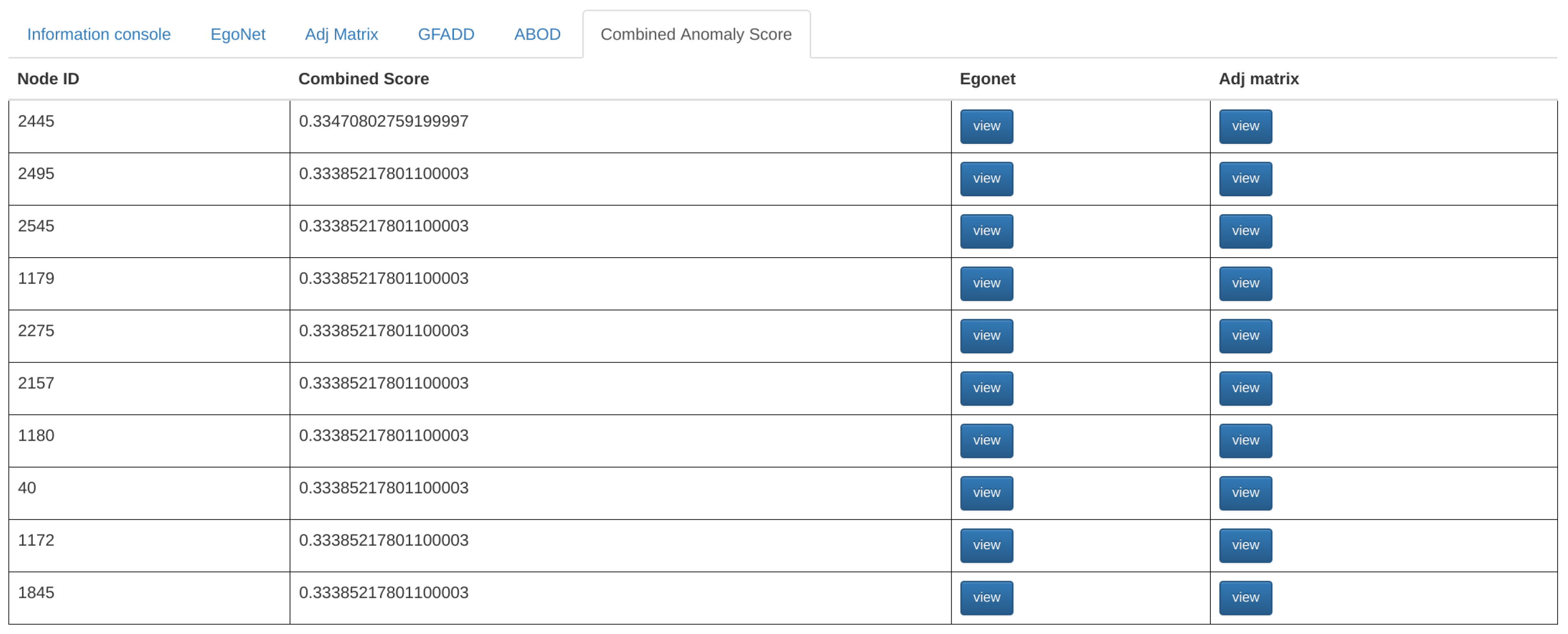The width and height of the screenshot is (1568, 634).
Task: Click the Combined Score column header
Action: pos(363,79)
